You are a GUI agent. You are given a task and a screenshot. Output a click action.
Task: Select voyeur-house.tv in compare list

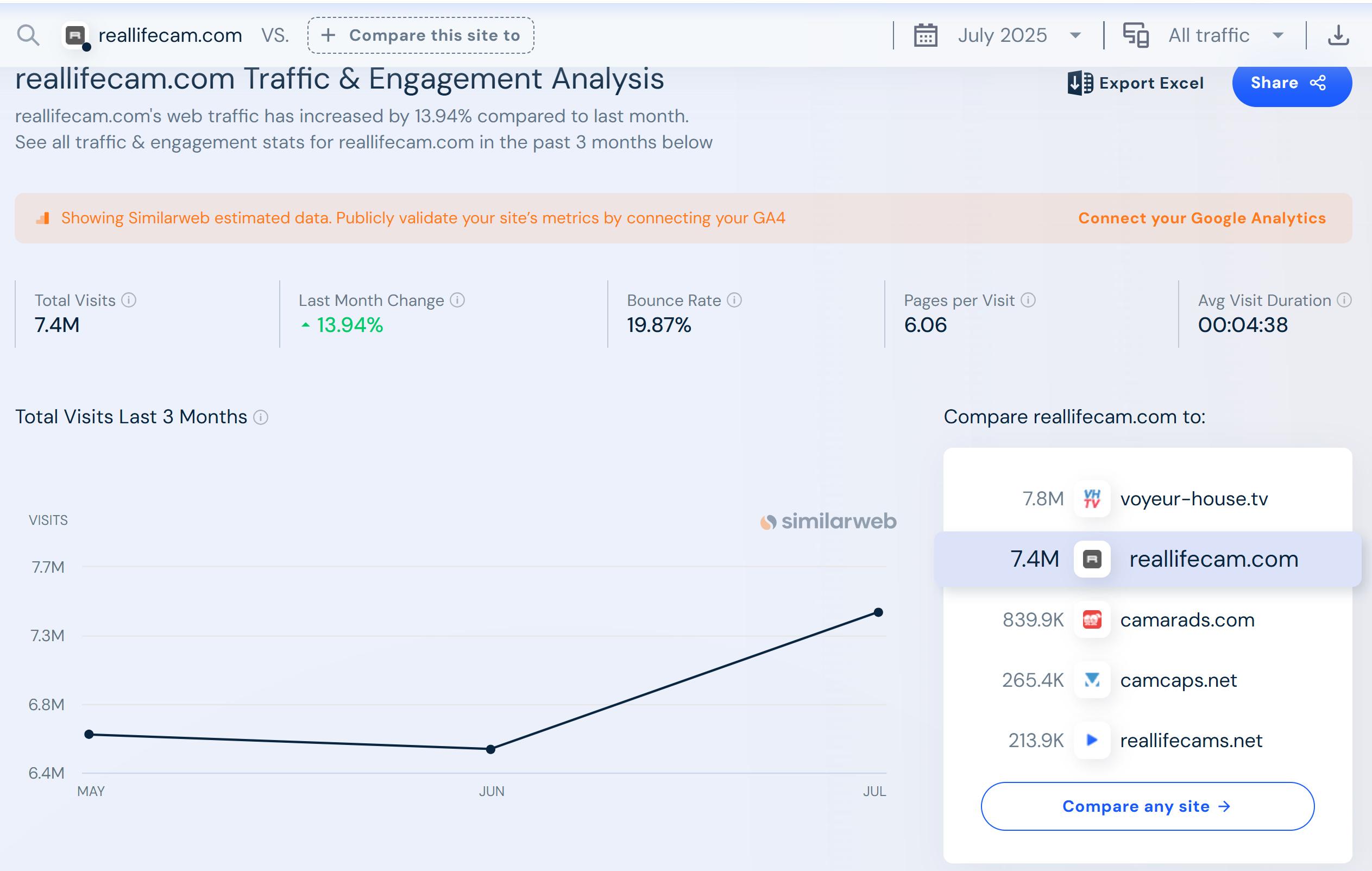(x=1193, y=499)
